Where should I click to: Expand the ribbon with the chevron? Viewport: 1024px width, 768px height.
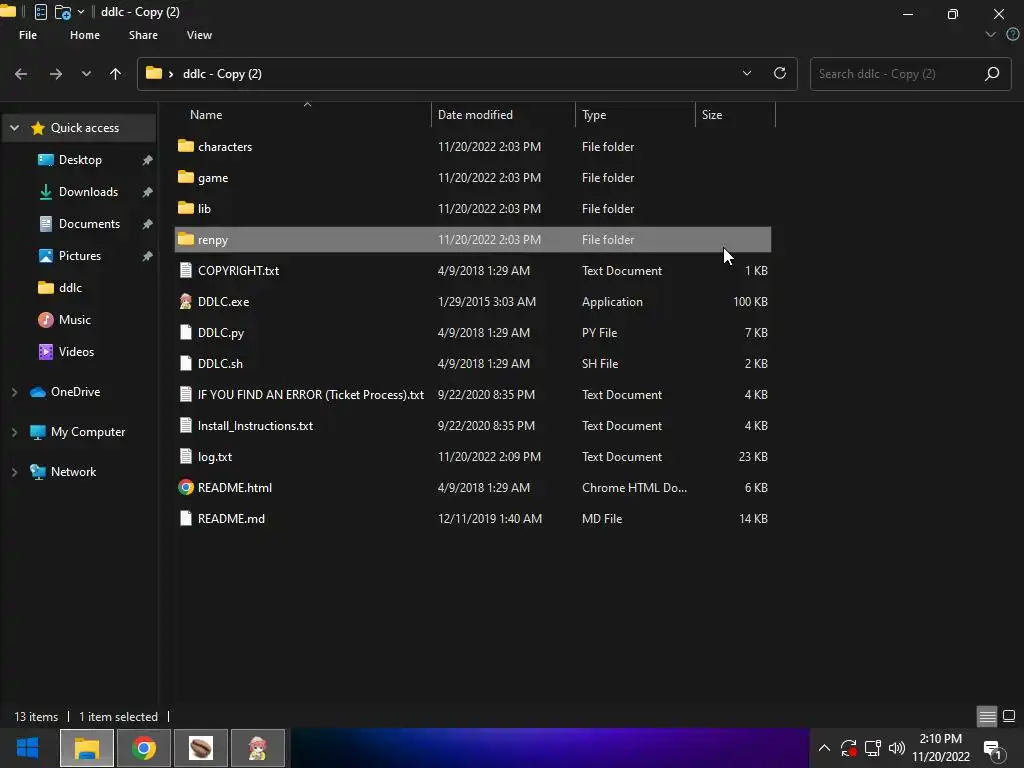click(x=991, y=35)
